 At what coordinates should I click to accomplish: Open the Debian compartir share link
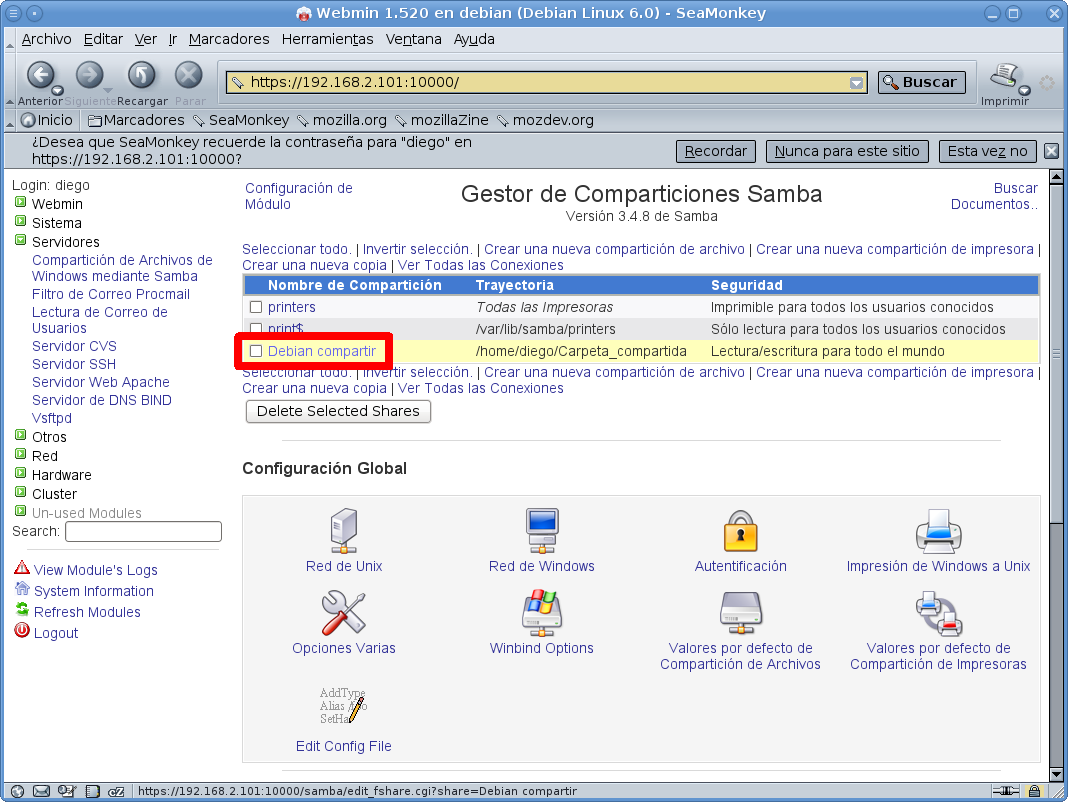point(321,351)
